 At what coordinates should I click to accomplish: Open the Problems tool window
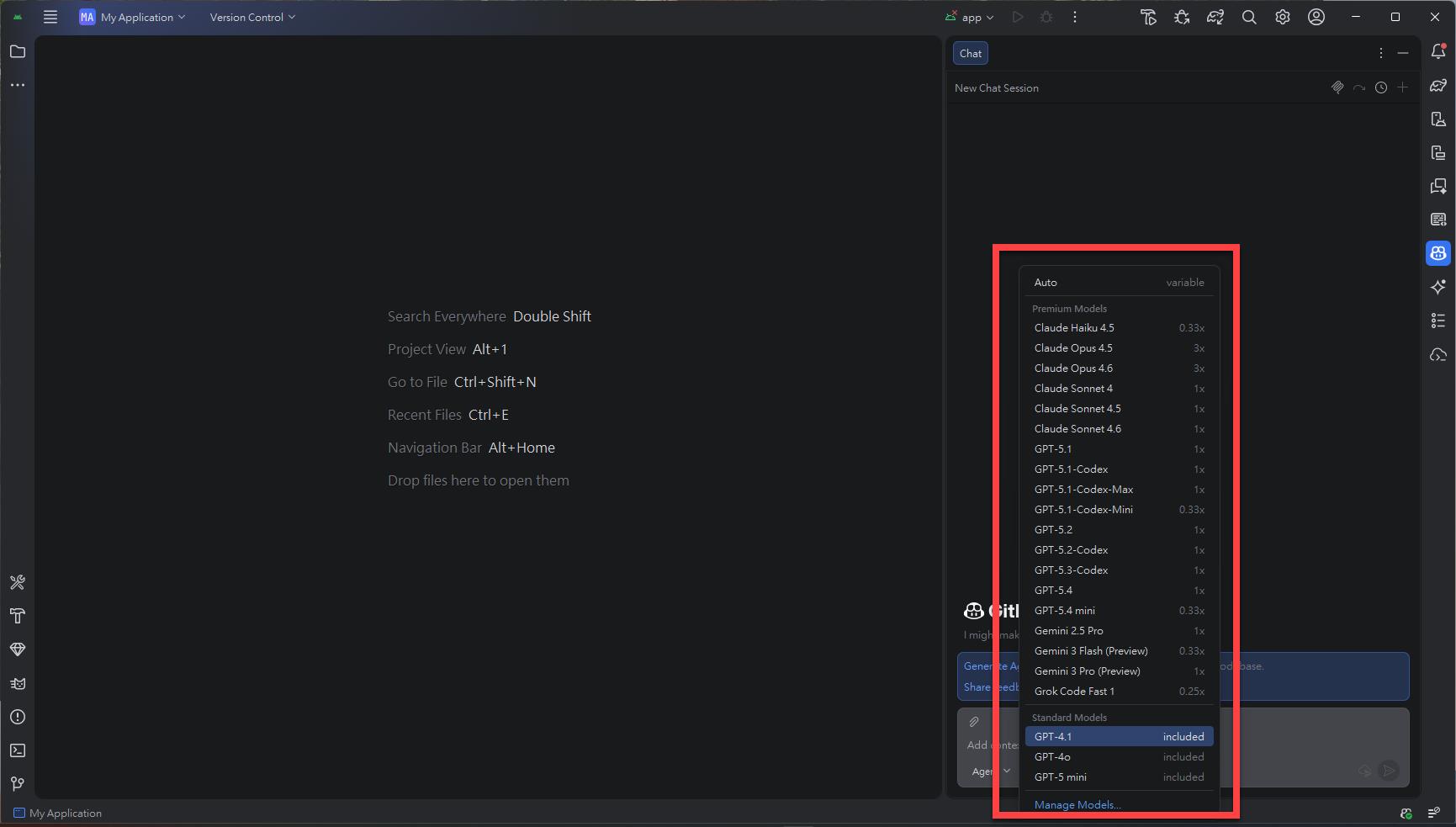18,717
